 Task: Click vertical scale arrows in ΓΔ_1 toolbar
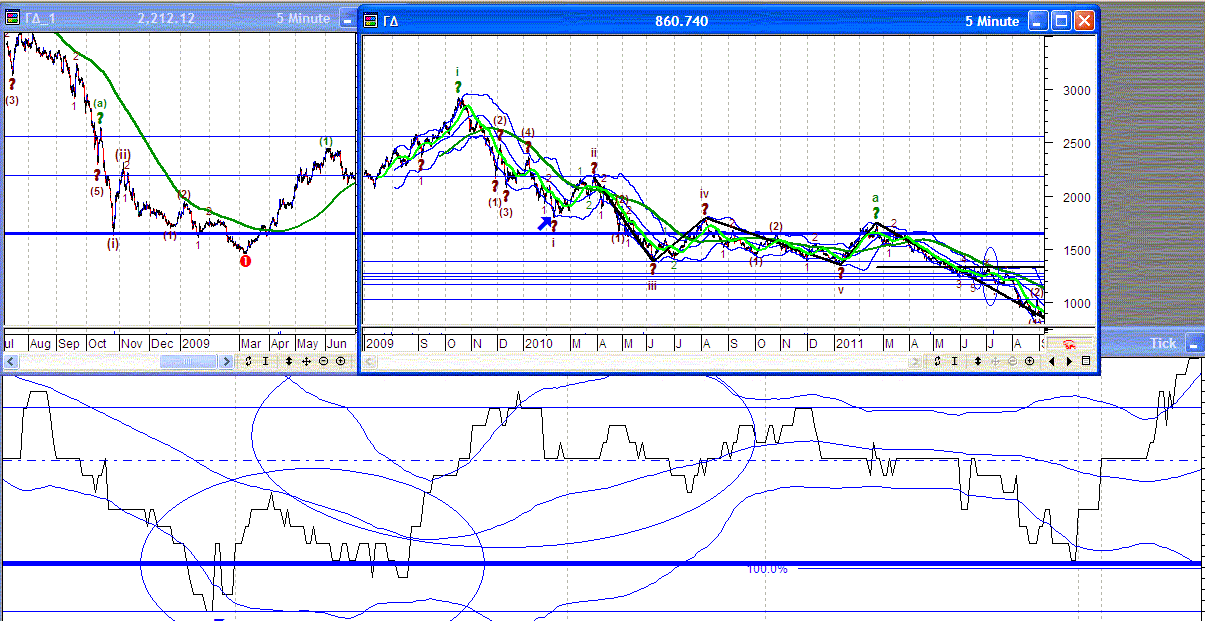pos(289,361)
